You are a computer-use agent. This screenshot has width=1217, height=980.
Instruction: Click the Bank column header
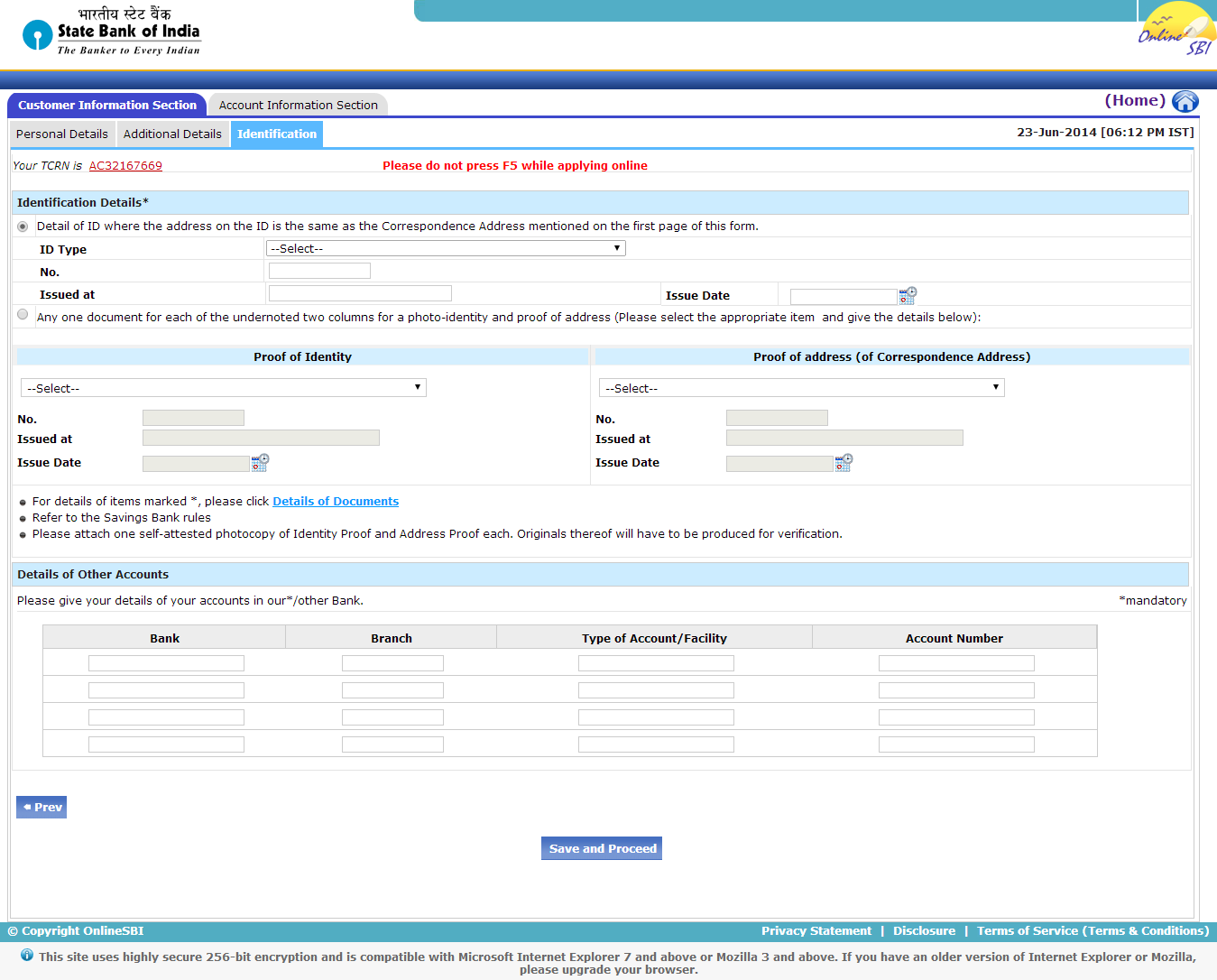(164, 638)
